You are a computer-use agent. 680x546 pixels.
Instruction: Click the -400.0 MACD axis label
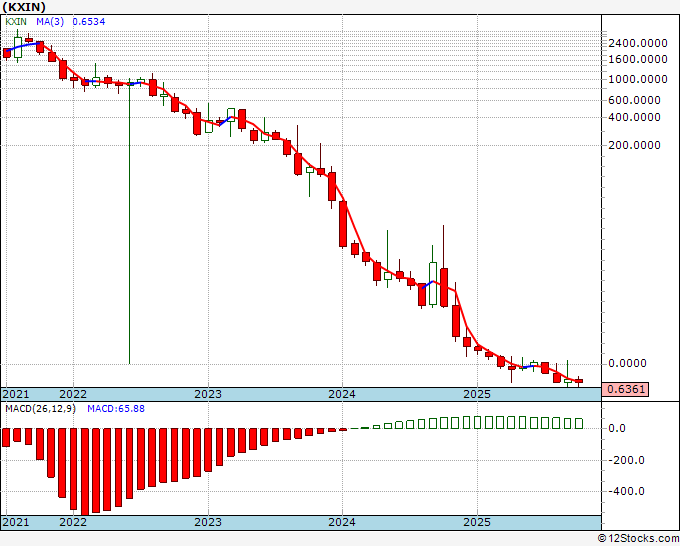(x=626, y=492)
